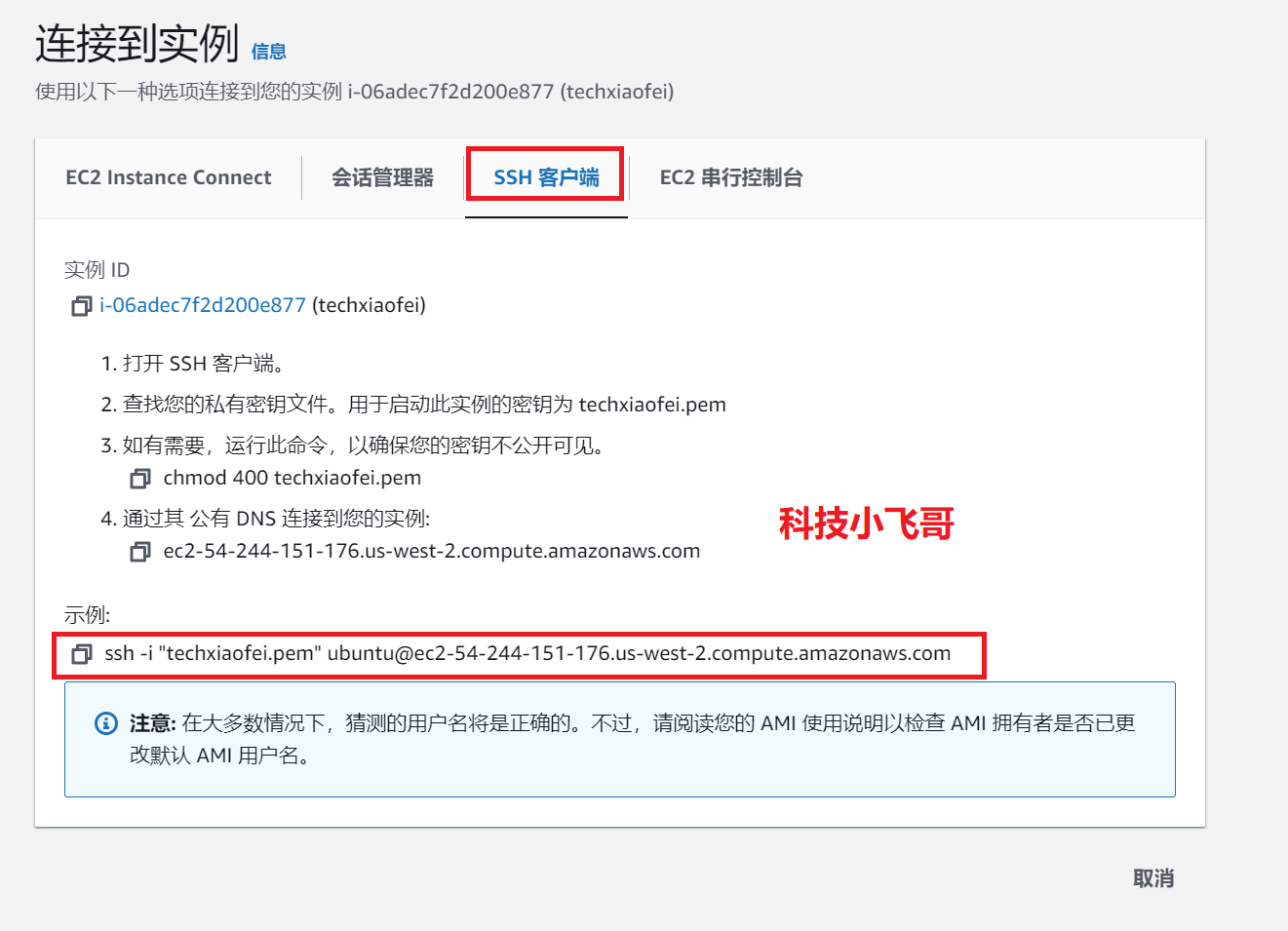Copy the public DNS address
This screenshot has width=1288, height=931.
point(140,552)
